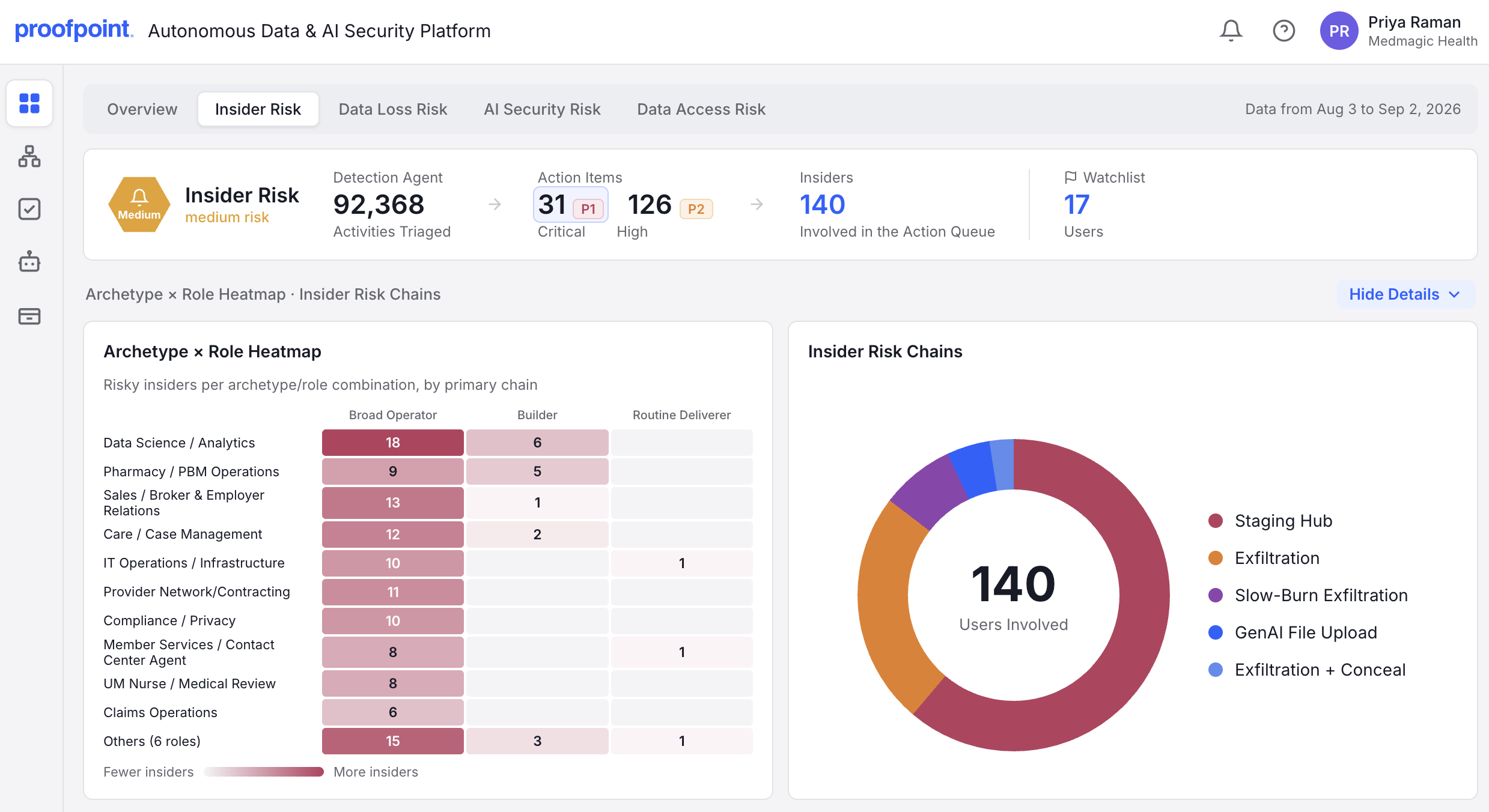This screenshot has width=1489, height=812.
Task: Select Pharmacy Broad Operator cell 9
Action: pyautogui.click(x=393, y=471)
